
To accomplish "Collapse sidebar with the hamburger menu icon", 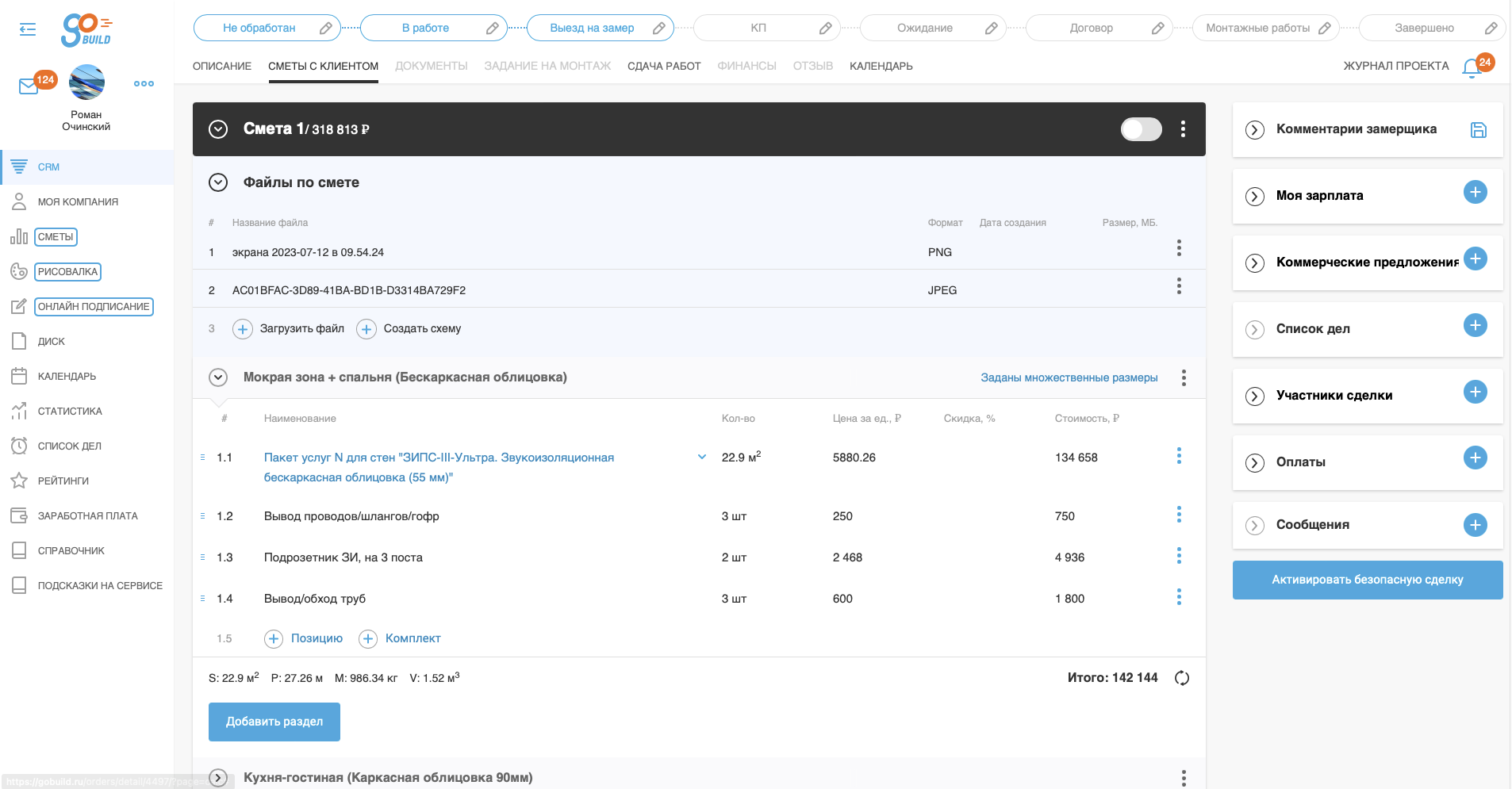I will (28, 29).
